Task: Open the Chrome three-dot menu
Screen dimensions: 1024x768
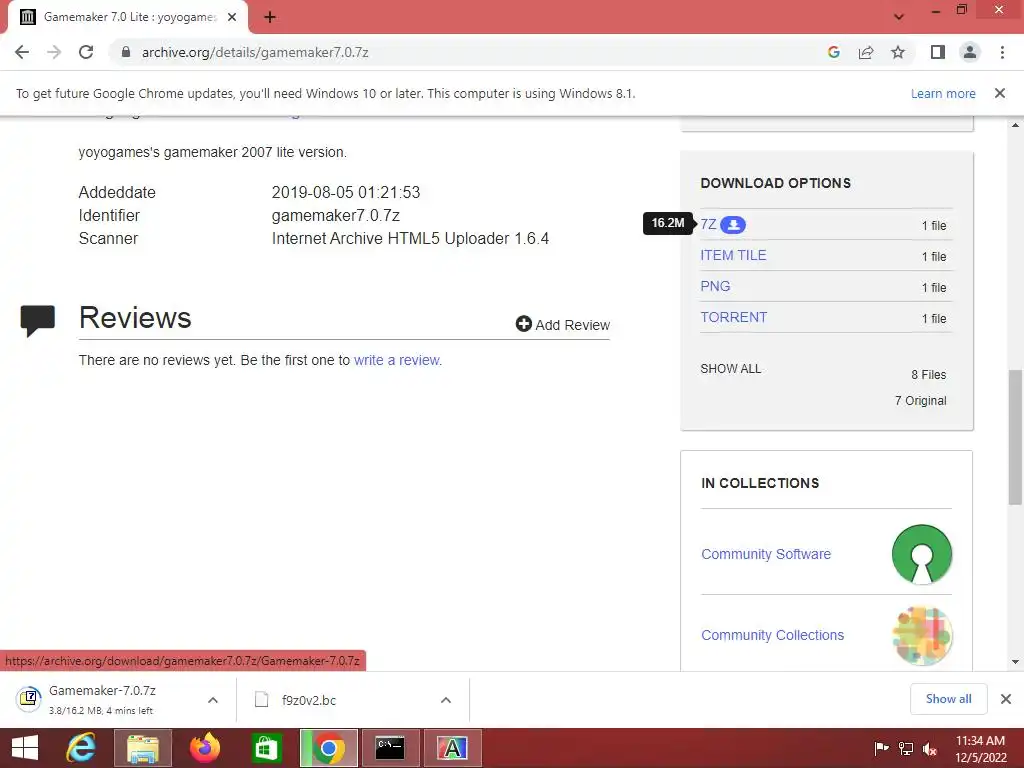Action: 1002,52
